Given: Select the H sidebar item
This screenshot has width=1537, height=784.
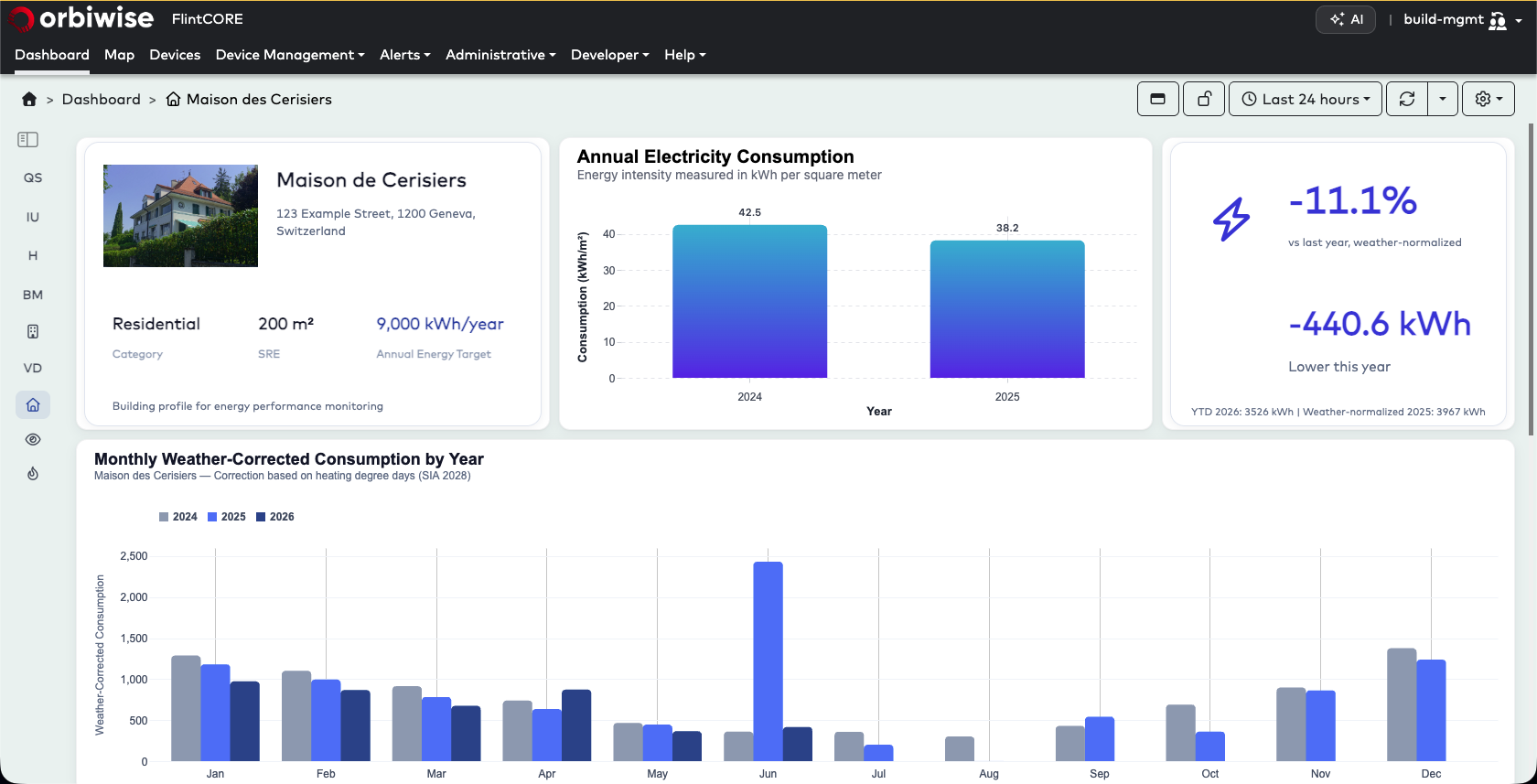Looking at the screenshot, I should coord(33,256).
